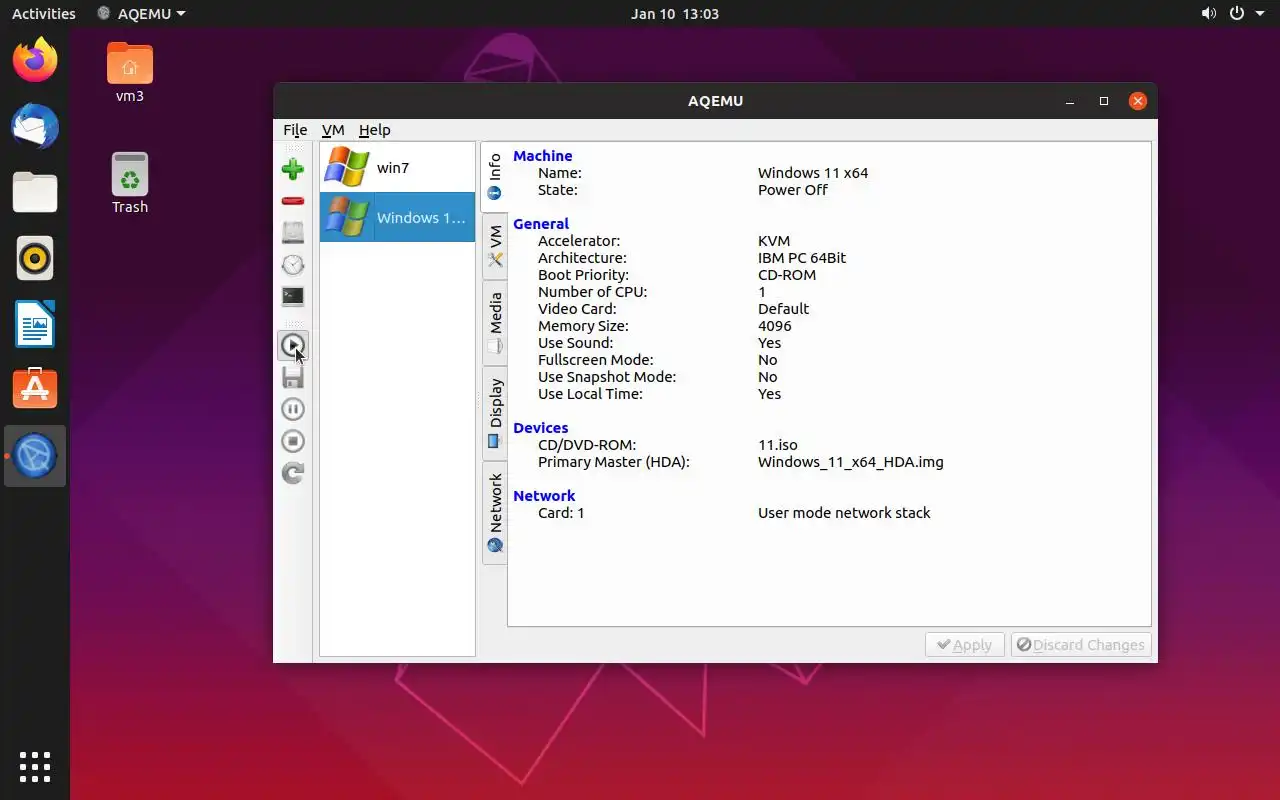Click the name value 'Windows 11 x64'
1280x800 pixels.
[813, 173]
